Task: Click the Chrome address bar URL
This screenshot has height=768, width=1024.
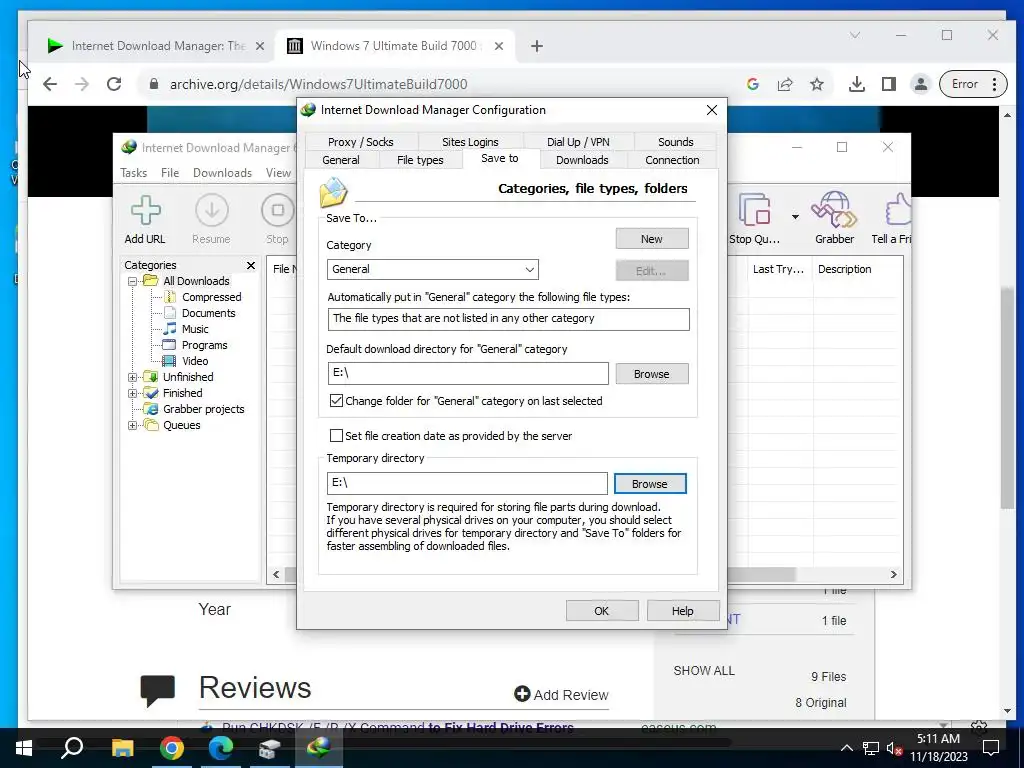Action: pyautogui.click(x=319, y=84)
